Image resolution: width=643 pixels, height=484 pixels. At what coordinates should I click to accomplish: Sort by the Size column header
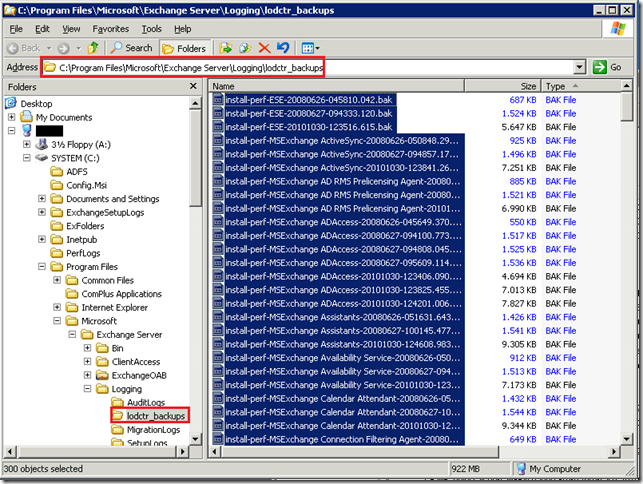point(503,86)
